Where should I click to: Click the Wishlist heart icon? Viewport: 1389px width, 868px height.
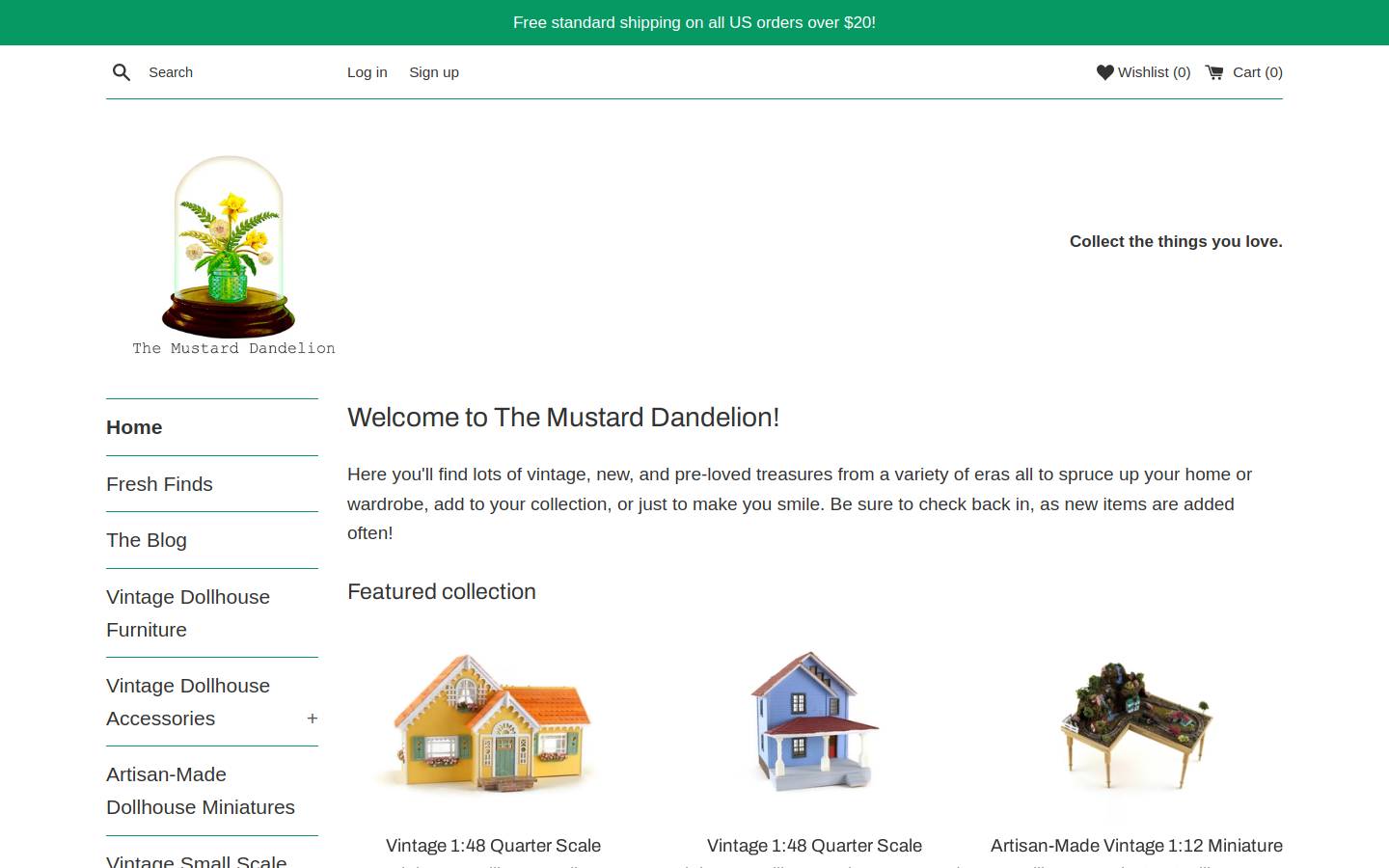click(x=1105, y=72)
